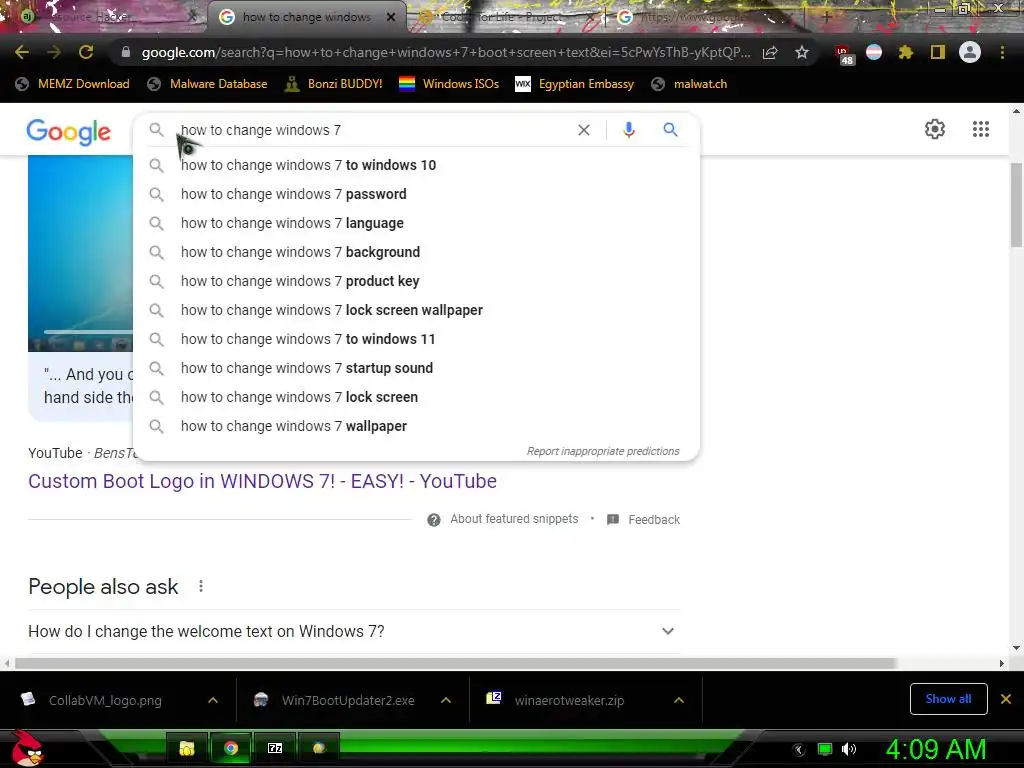Submit search with the magnifier button
The width and height of the screenshot is (1024, 768).
point(670,129)
